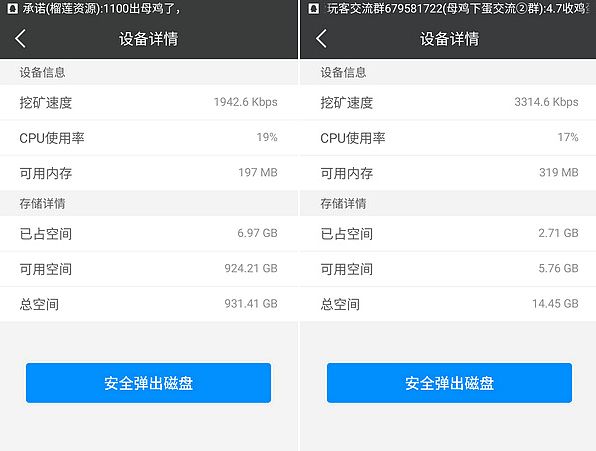Image resolution: width=596 pixels, height=451 pixels.
Task: Click the left 安全弹出磁盘 button
Action: click(148, 383)
